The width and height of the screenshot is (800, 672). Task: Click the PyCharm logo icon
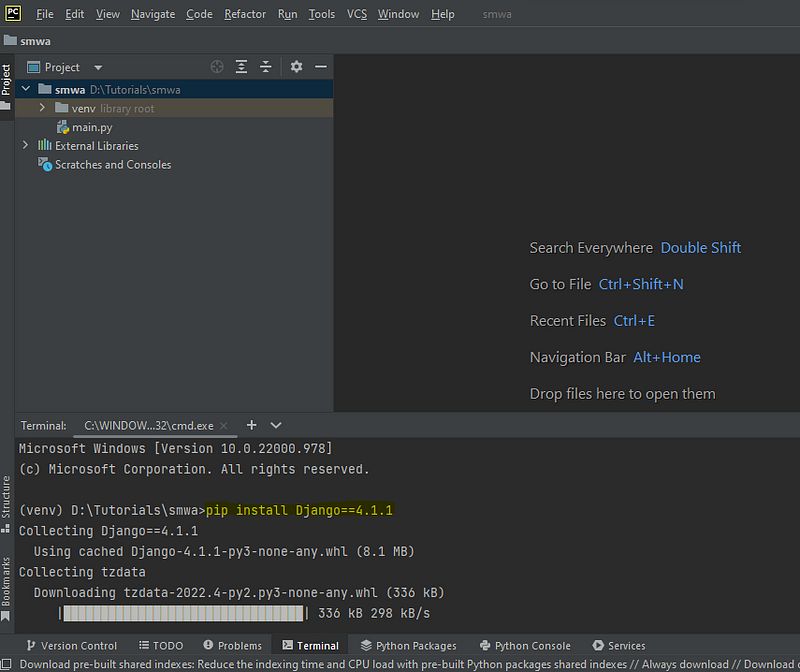tap(13, 13)
